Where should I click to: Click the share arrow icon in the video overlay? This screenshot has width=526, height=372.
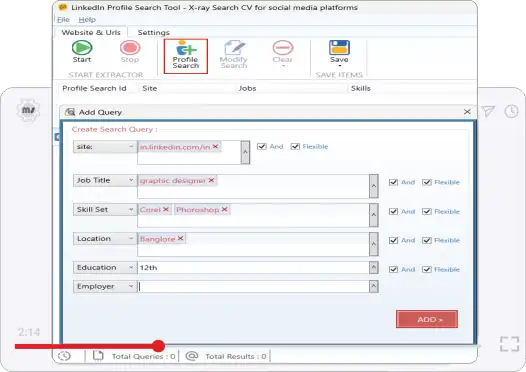click(x=488, y=111)
